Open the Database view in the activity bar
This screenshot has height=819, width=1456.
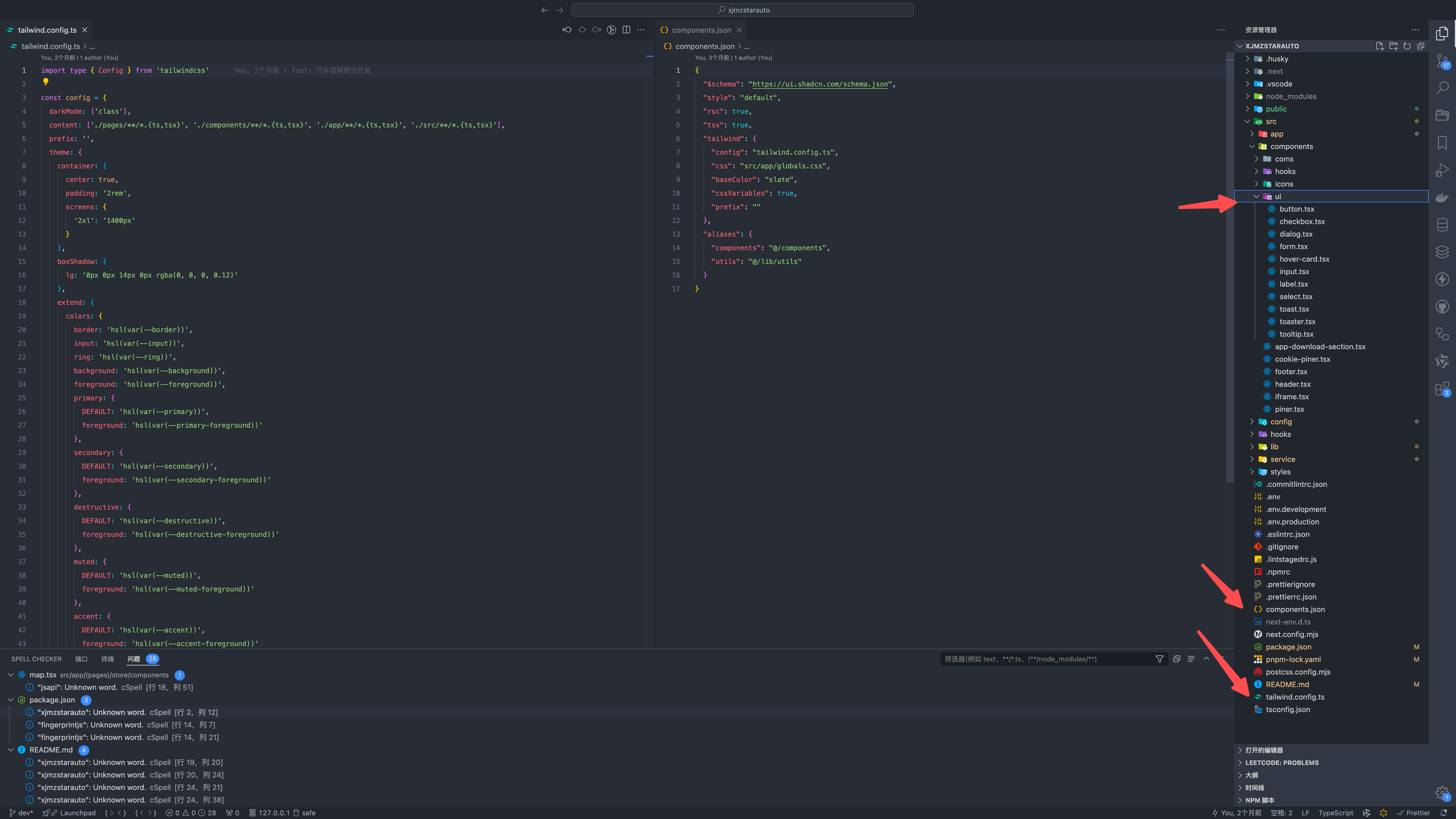point(1442,224)
